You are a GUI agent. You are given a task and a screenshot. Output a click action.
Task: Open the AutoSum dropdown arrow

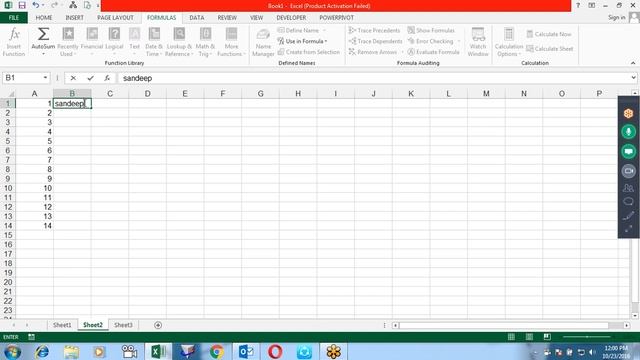43,54
